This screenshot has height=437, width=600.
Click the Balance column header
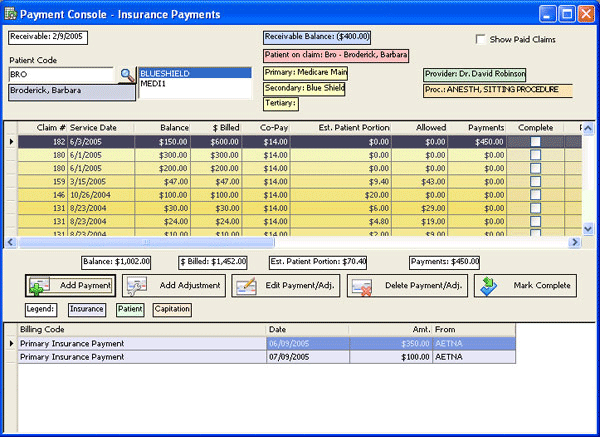pos(175,128)
